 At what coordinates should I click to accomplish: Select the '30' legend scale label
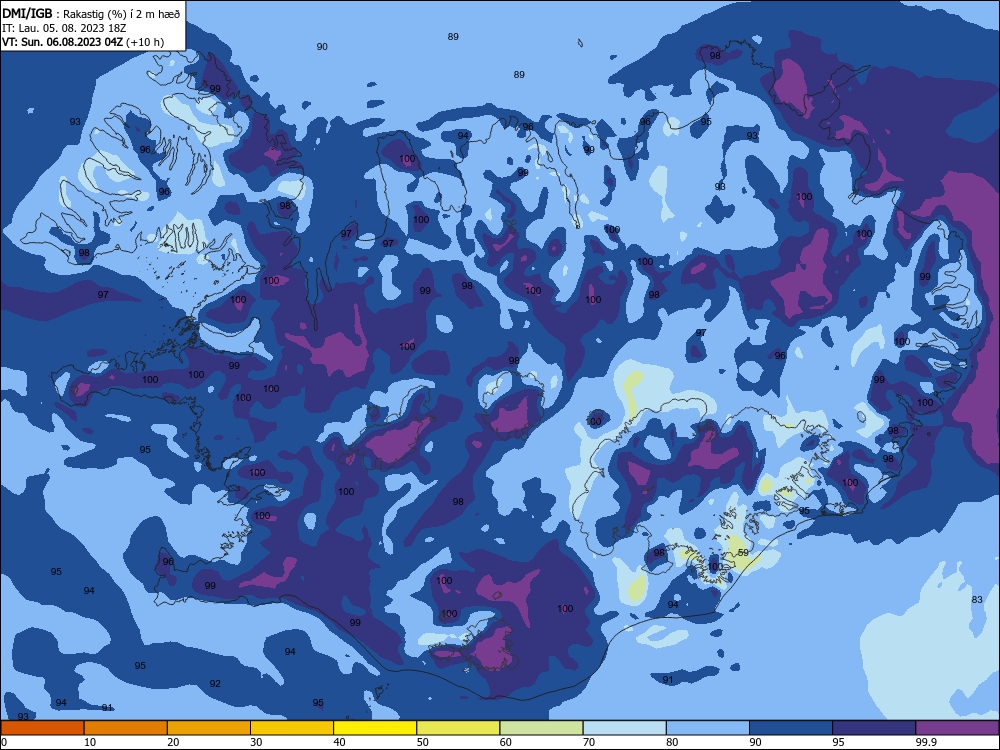tap(256, 742)
